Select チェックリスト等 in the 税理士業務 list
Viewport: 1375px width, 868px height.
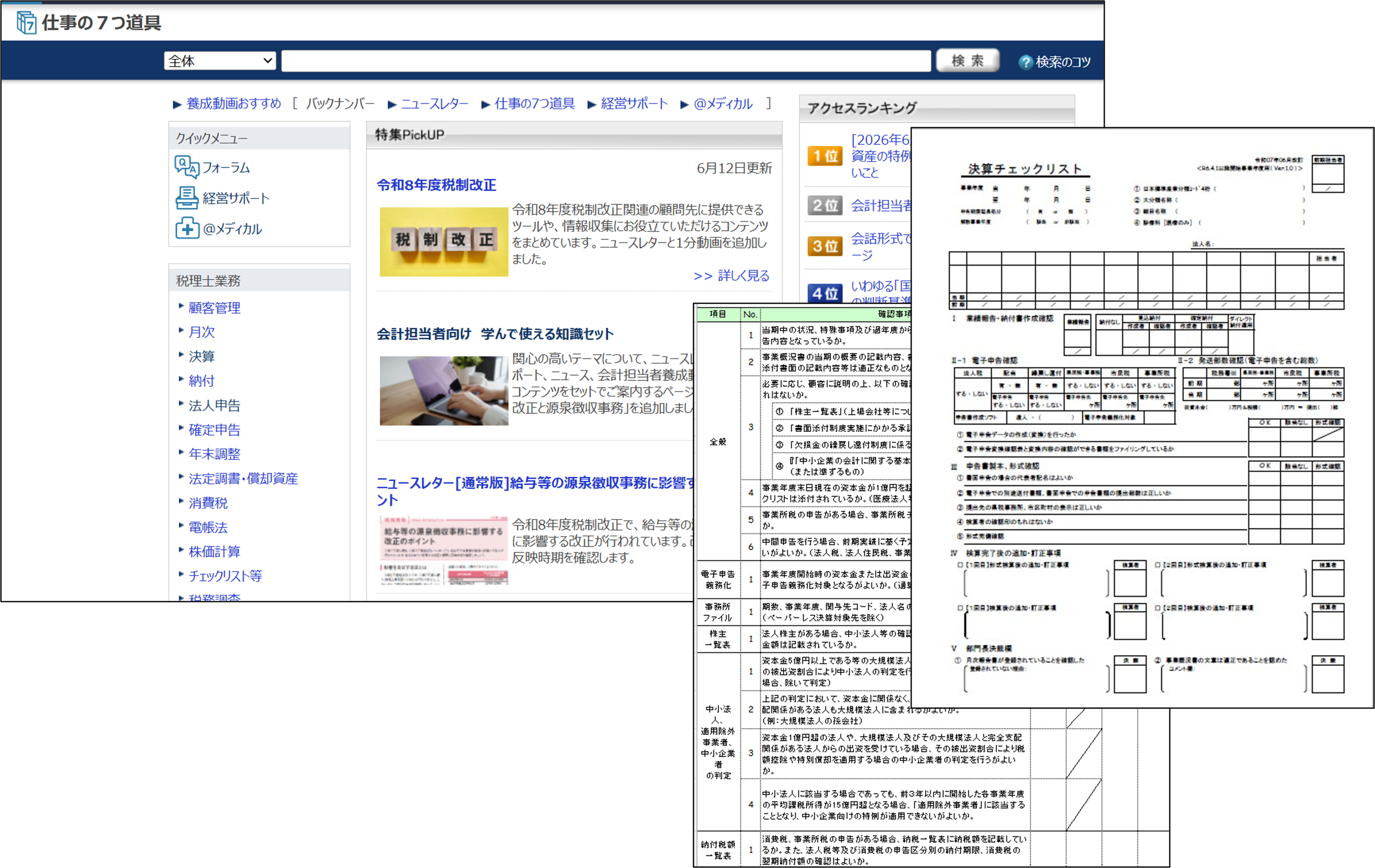[x=226, y=577]
